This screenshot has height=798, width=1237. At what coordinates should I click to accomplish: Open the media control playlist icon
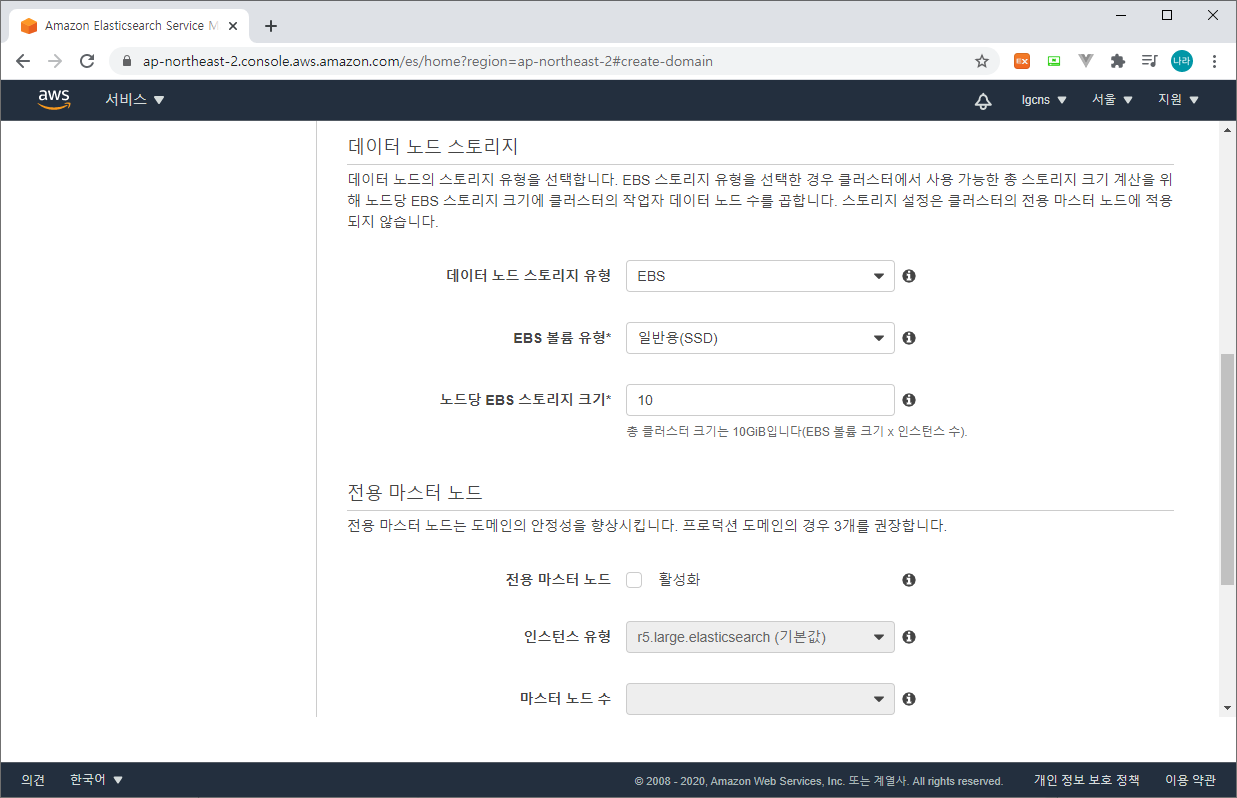pyautogui.click(x=1150, y=61)
